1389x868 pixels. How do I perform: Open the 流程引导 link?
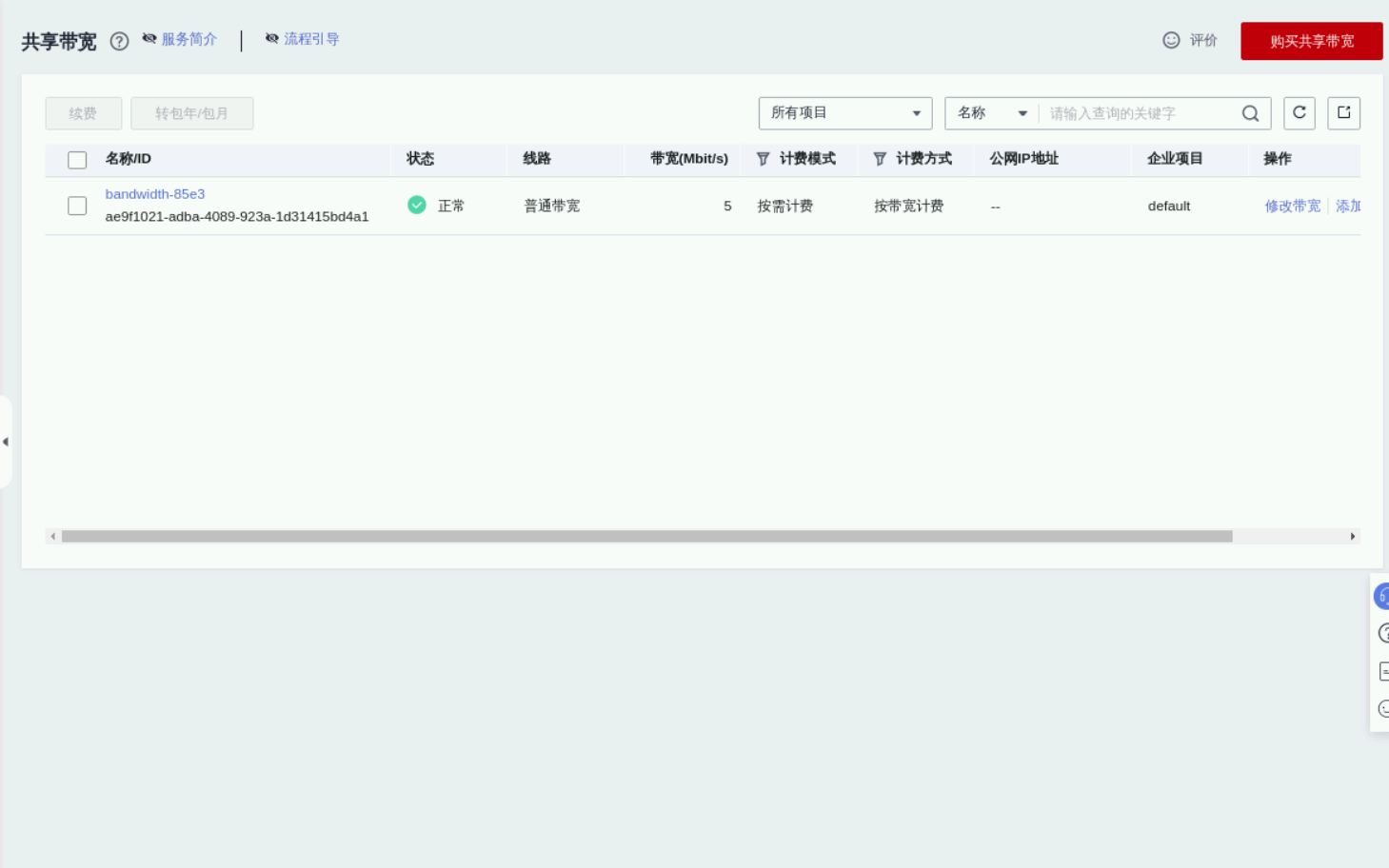(311, 39)
